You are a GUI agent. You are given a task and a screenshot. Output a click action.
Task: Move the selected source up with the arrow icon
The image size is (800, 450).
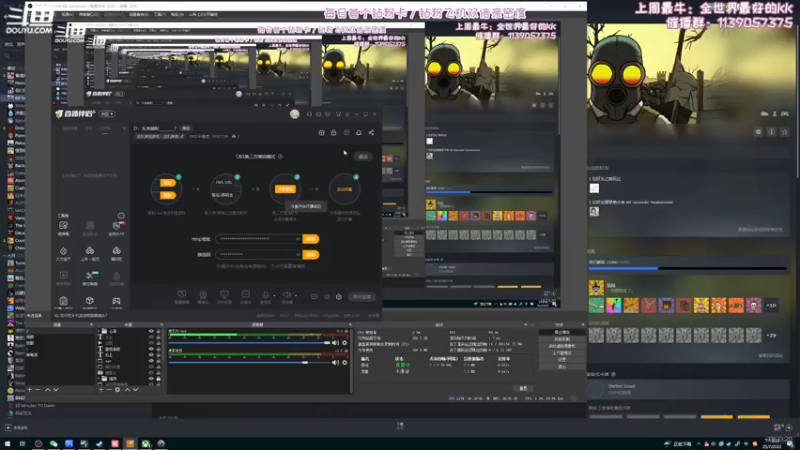tap(127, 390)
